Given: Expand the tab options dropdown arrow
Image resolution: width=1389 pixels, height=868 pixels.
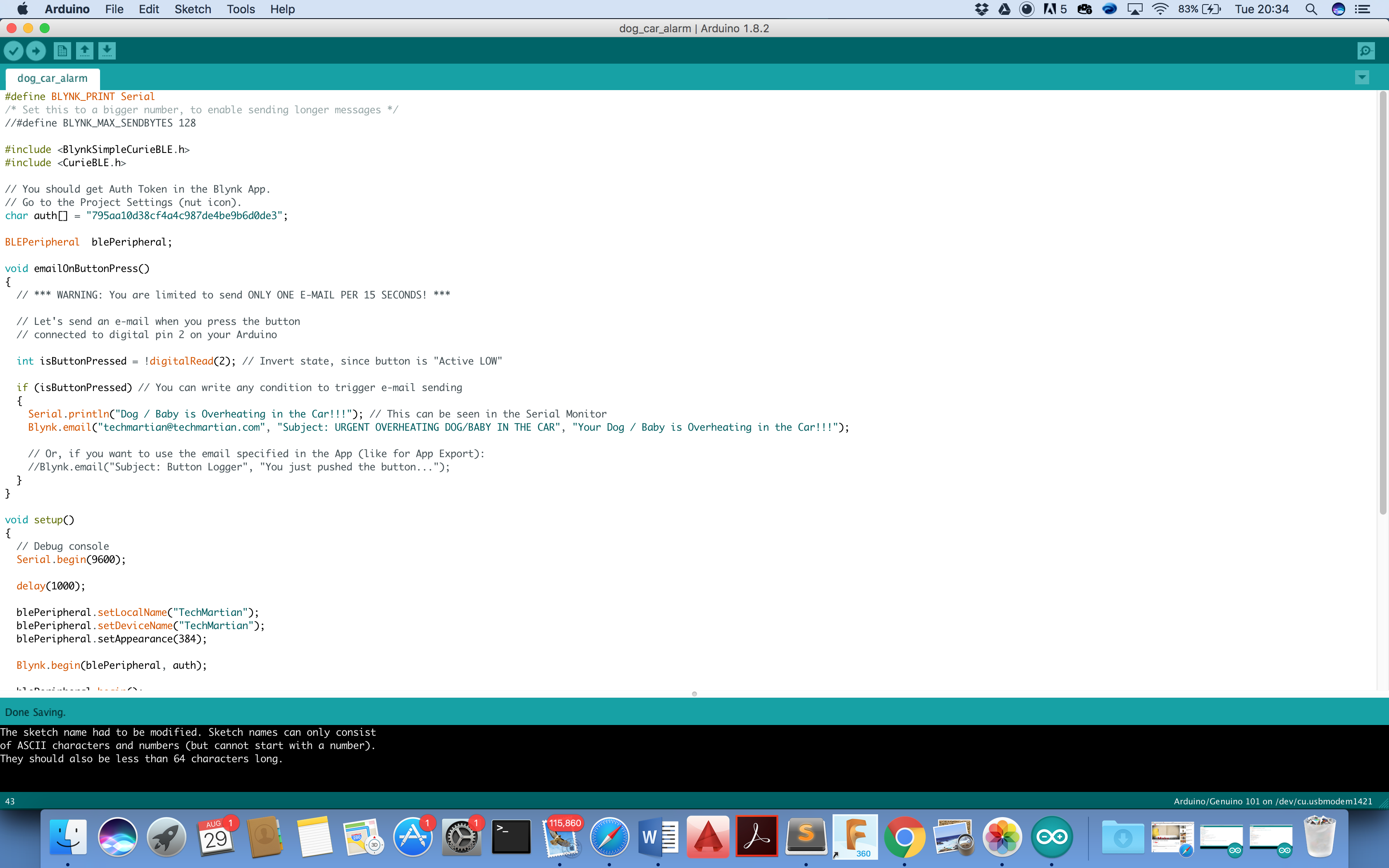Looking at the screenshot, I should point(1362,78).
